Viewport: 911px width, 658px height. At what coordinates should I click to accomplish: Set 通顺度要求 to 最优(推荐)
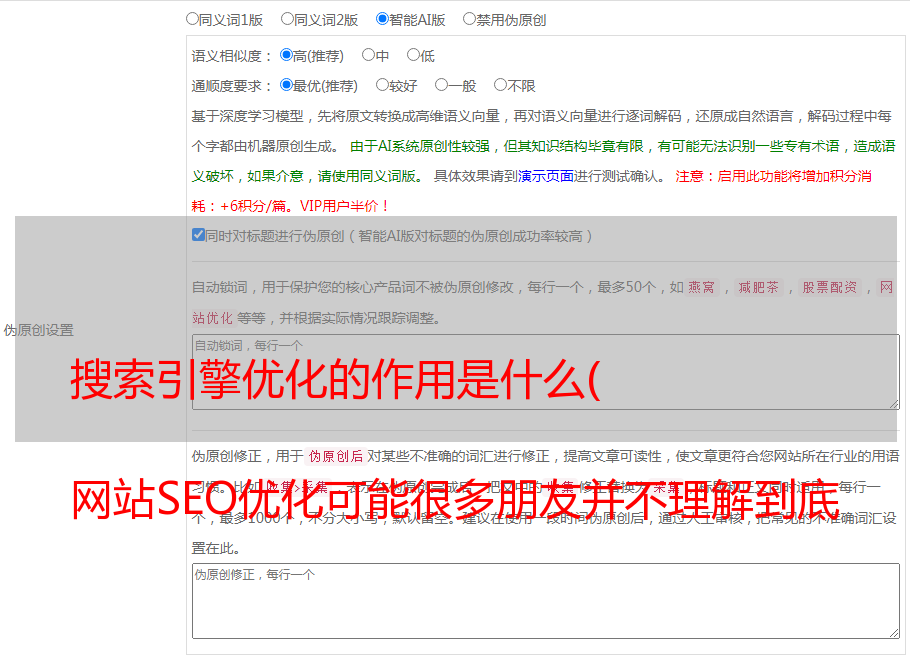click(x=286, y=85)
